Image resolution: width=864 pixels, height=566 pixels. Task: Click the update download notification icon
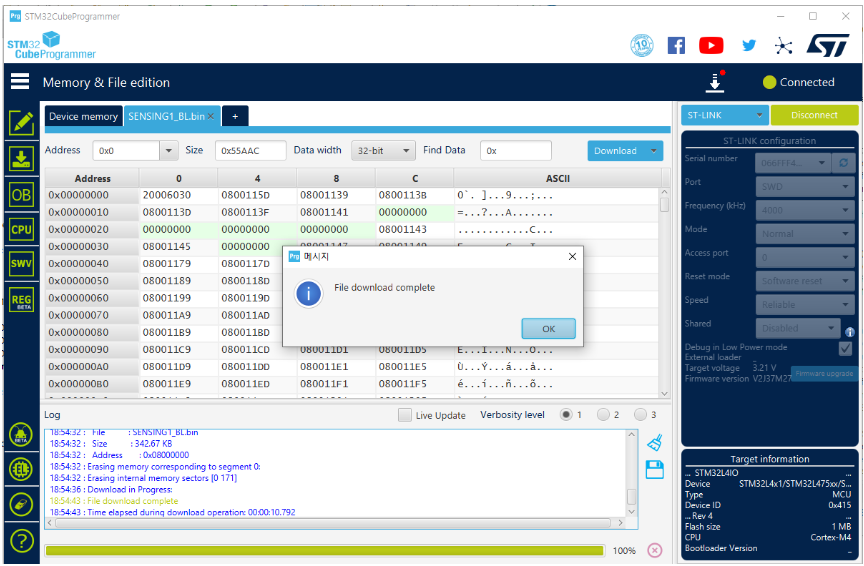coord(715,82)
